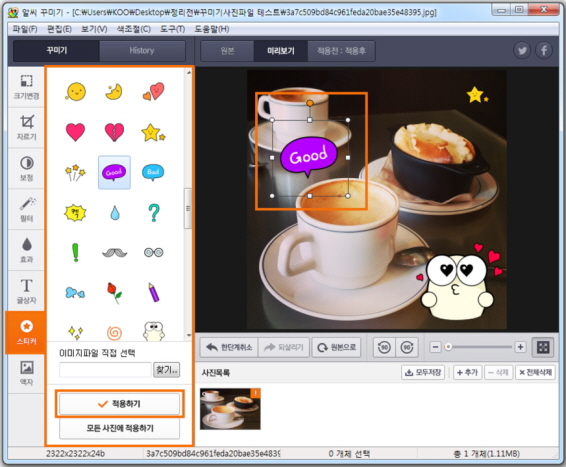566x467 pixels.
Task: Show the 미리보기 preview view
Action: 281,51
